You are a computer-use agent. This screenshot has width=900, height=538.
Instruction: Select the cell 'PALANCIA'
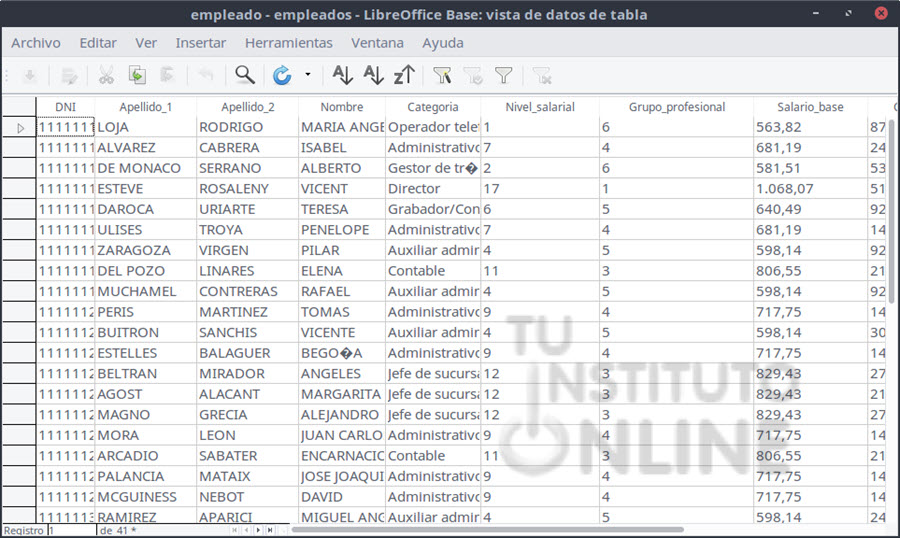[146, 477]
